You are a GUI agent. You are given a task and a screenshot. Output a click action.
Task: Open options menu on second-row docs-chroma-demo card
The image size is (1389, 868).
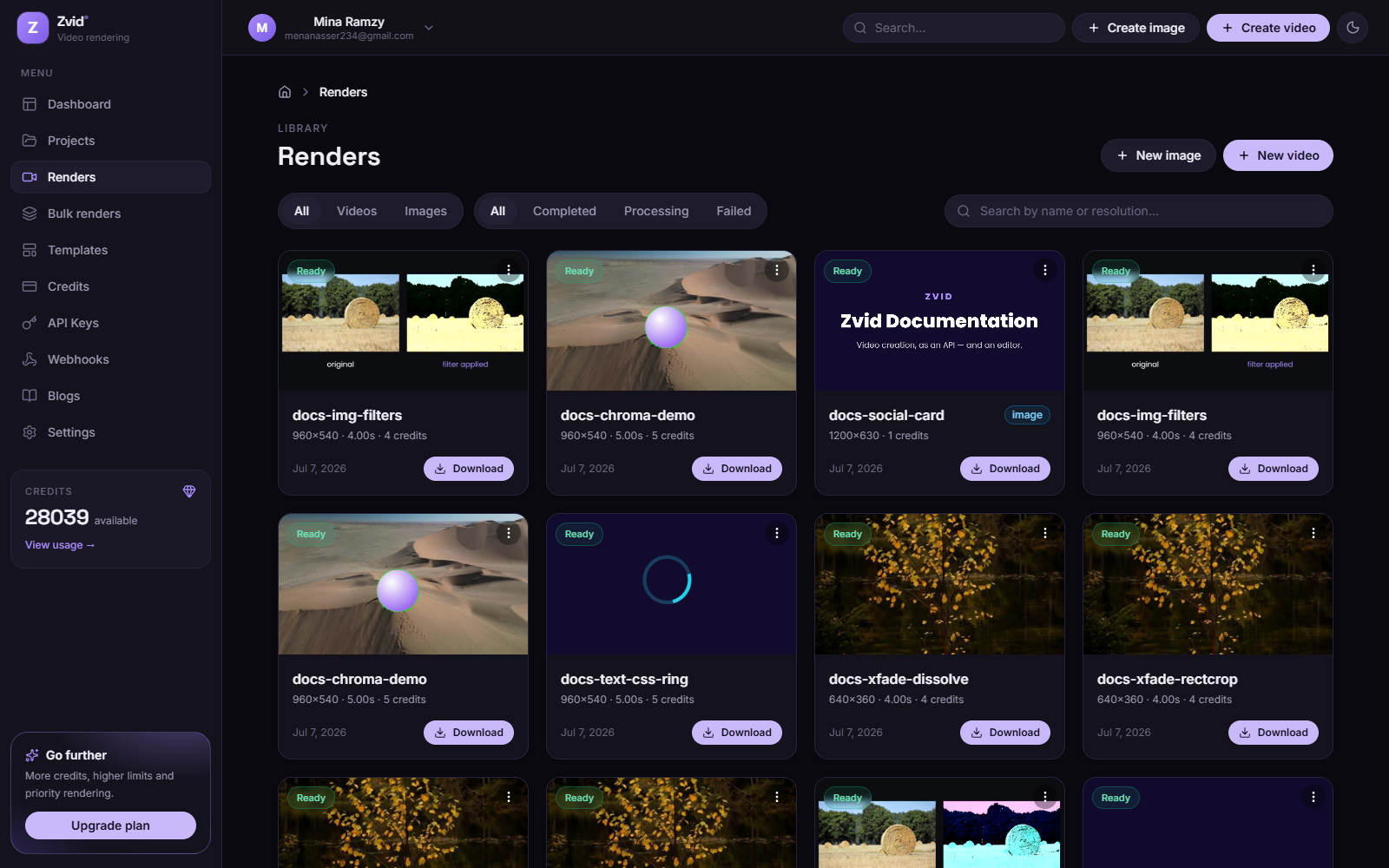509,533
